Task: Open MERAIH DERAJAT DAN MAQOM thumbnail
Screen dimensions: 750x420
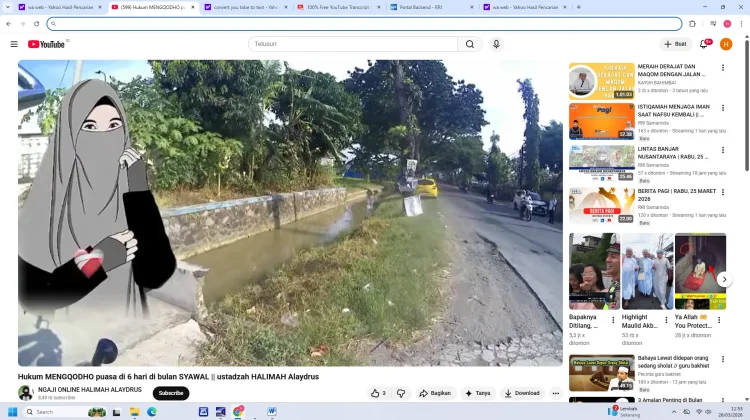Action: point(602,81)
